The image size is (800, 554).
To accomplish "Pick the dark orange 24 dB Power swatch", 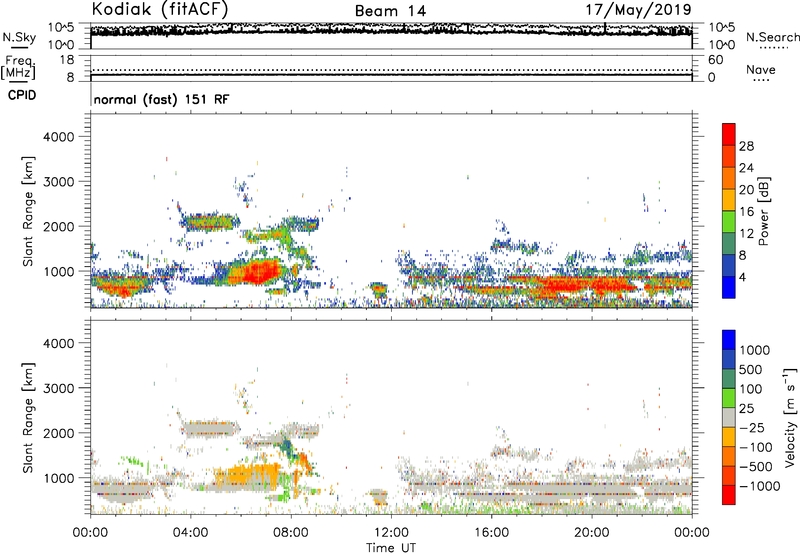I will click(x=729, y=156).
